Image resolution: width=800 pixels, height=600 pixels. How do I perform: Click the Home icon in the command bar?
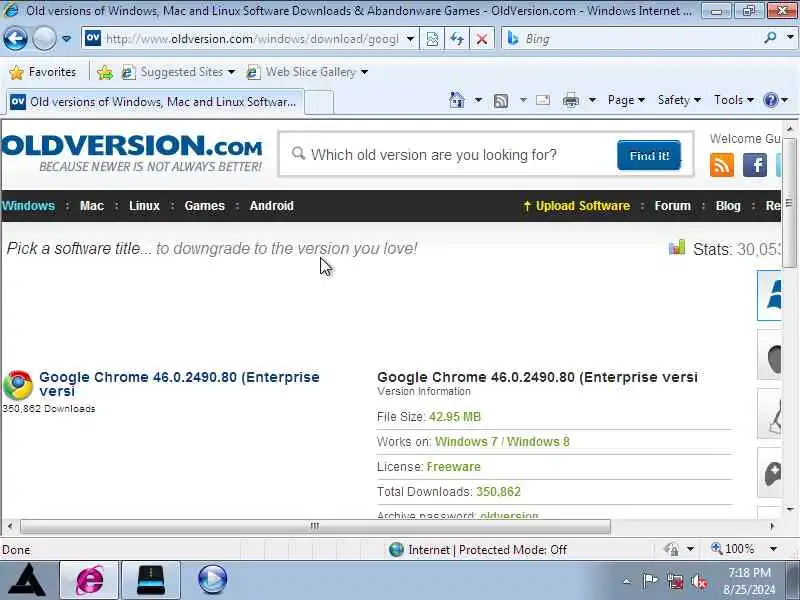point(457,100)
